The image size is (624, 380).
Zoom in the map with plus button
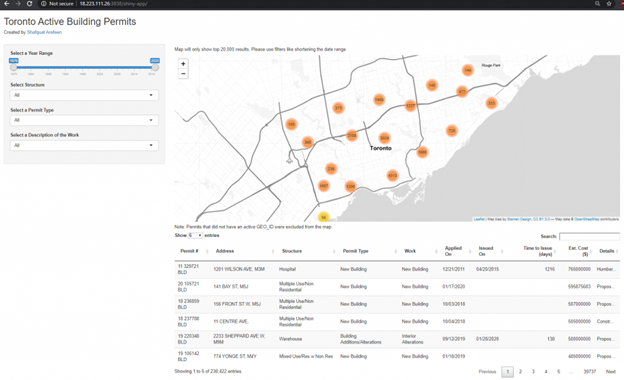pos(183,64)
